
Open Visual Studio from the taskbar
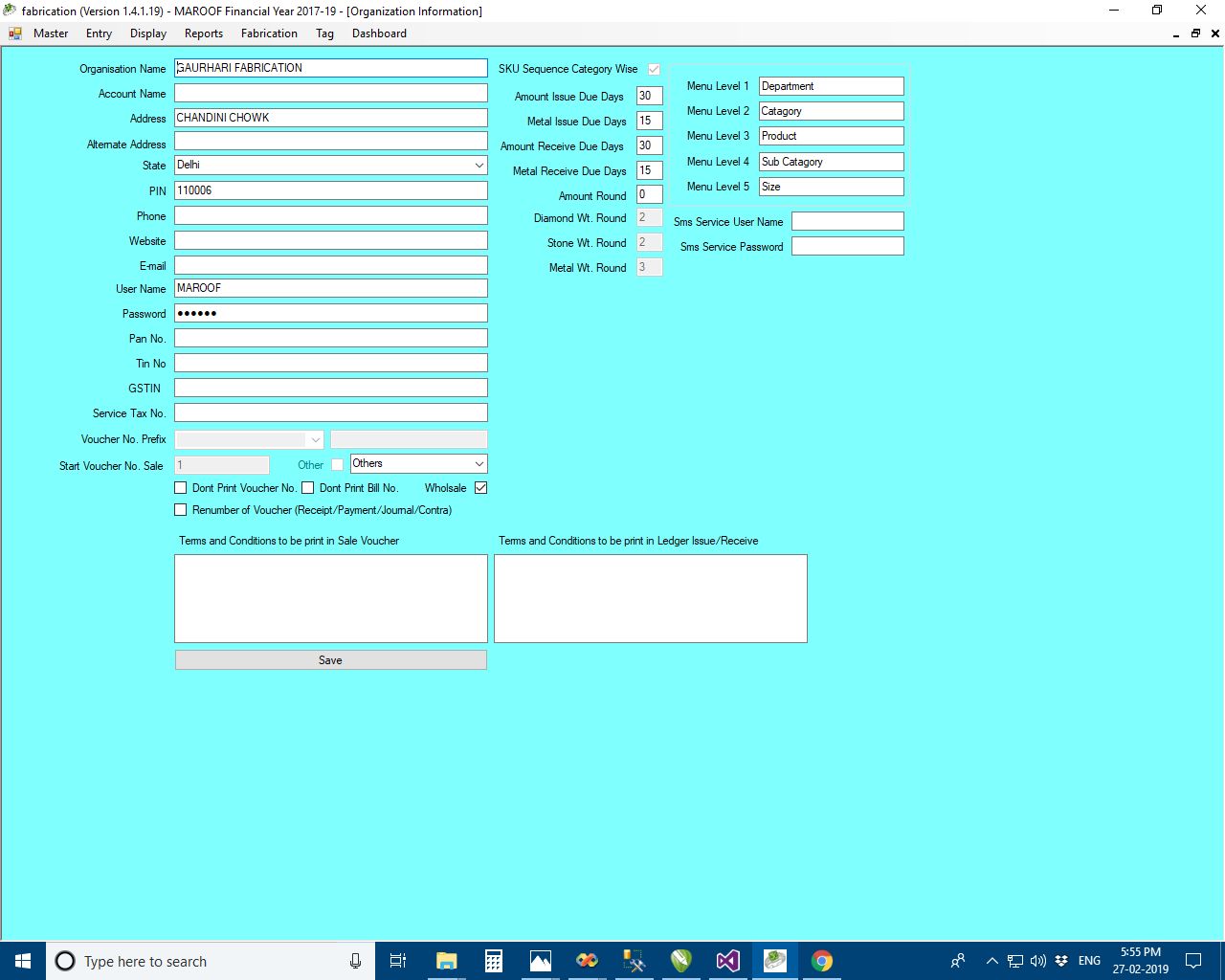tap(727, 961)
